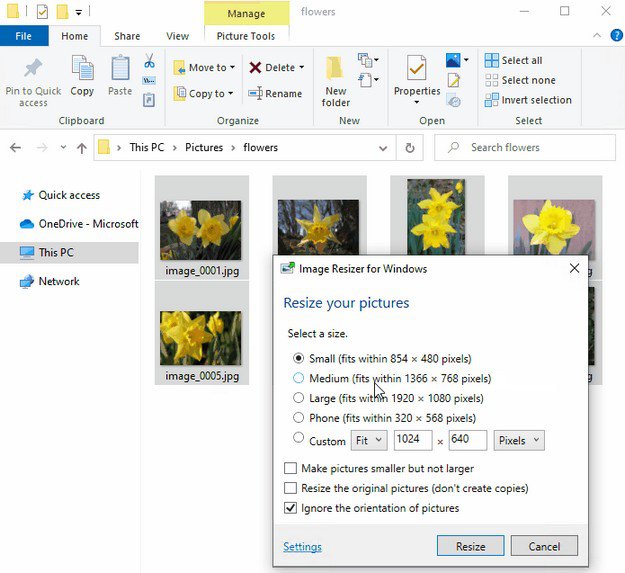
Task: Open the Settings link in dialog
Action: (302, 547)
